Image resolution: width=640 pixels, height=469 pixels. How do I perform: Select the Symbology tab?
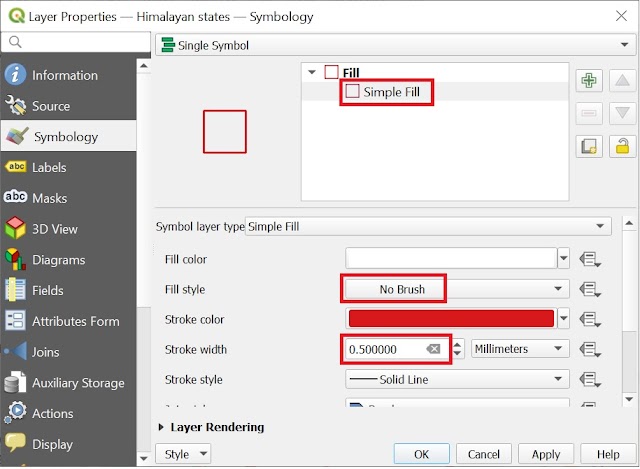[68, 136]
